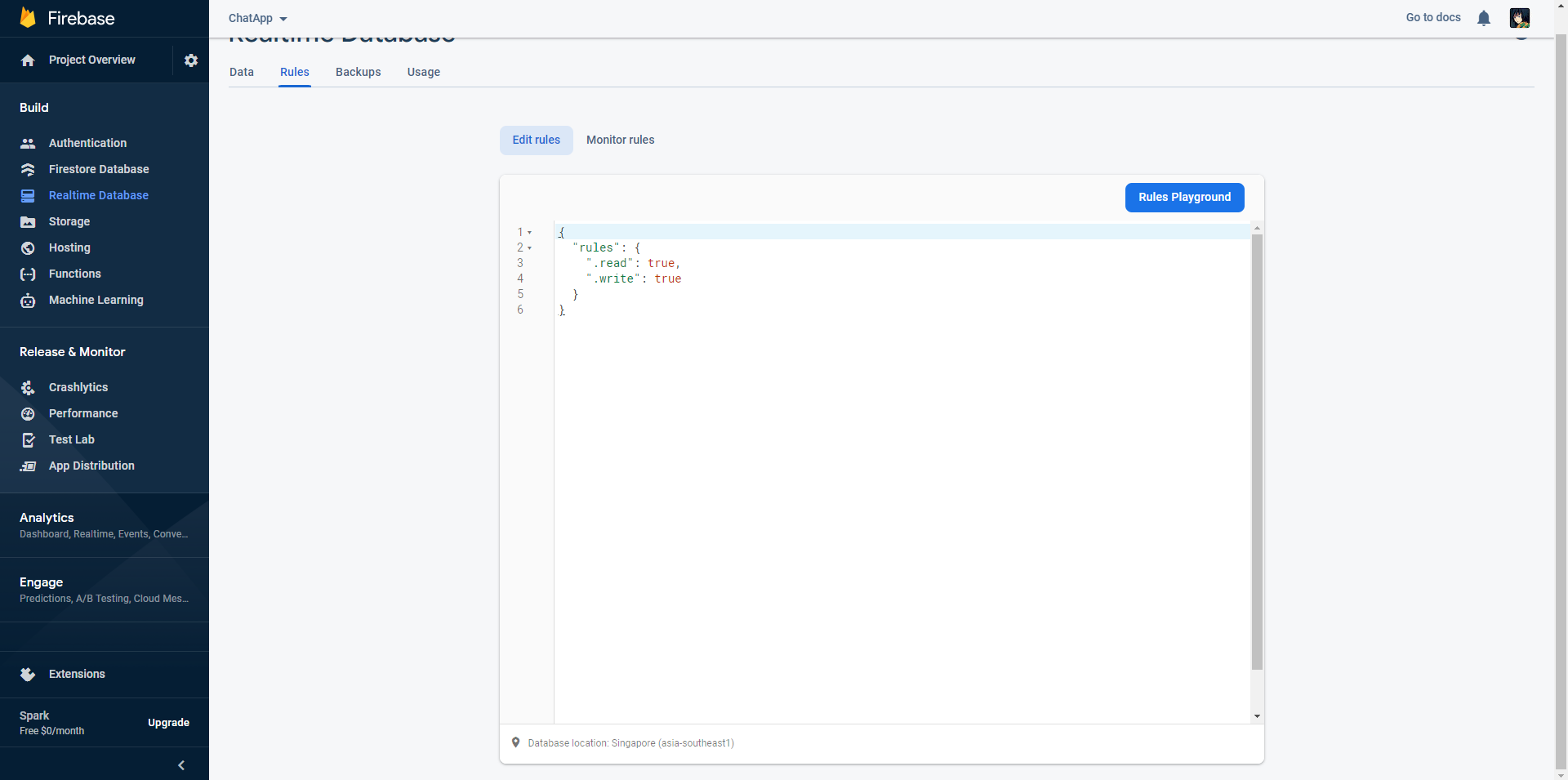Click 'Database location: Singapore' text
The height and width of the screenshot is (780, 1568).
pyautogui.click(x=631, y=743)
